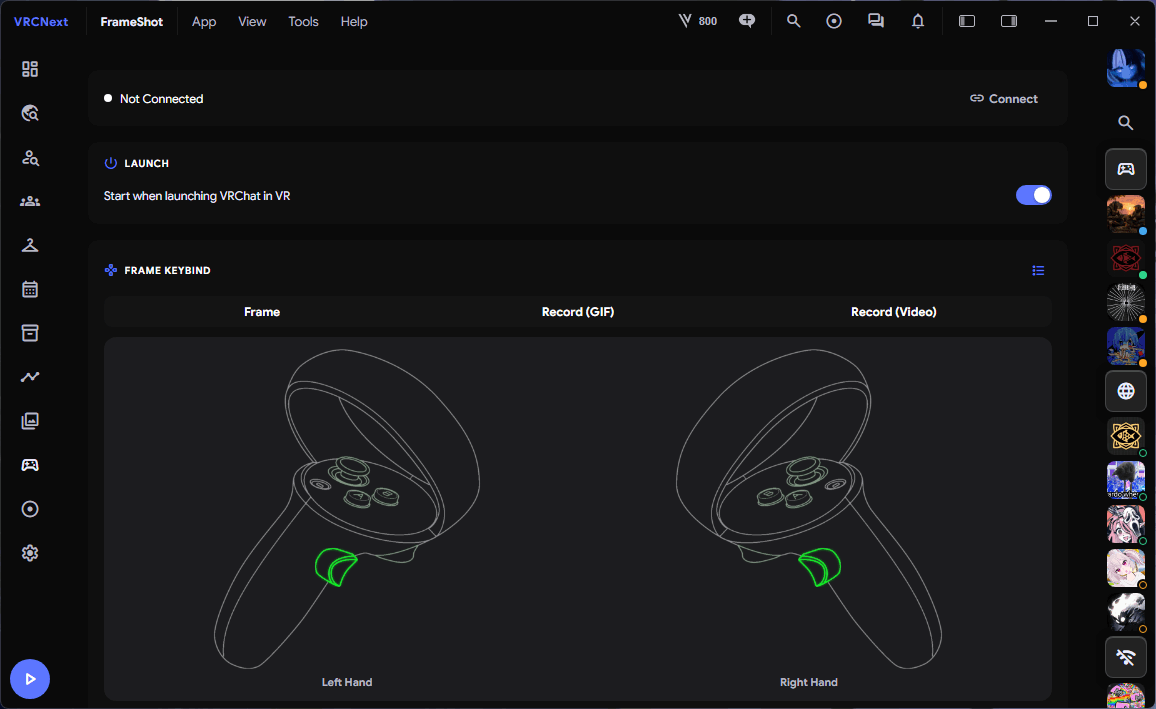Click the add chat bubble icon in title bar
Image resolution: width=1156 pixels, height=709 pixels.
click(747, 21)
